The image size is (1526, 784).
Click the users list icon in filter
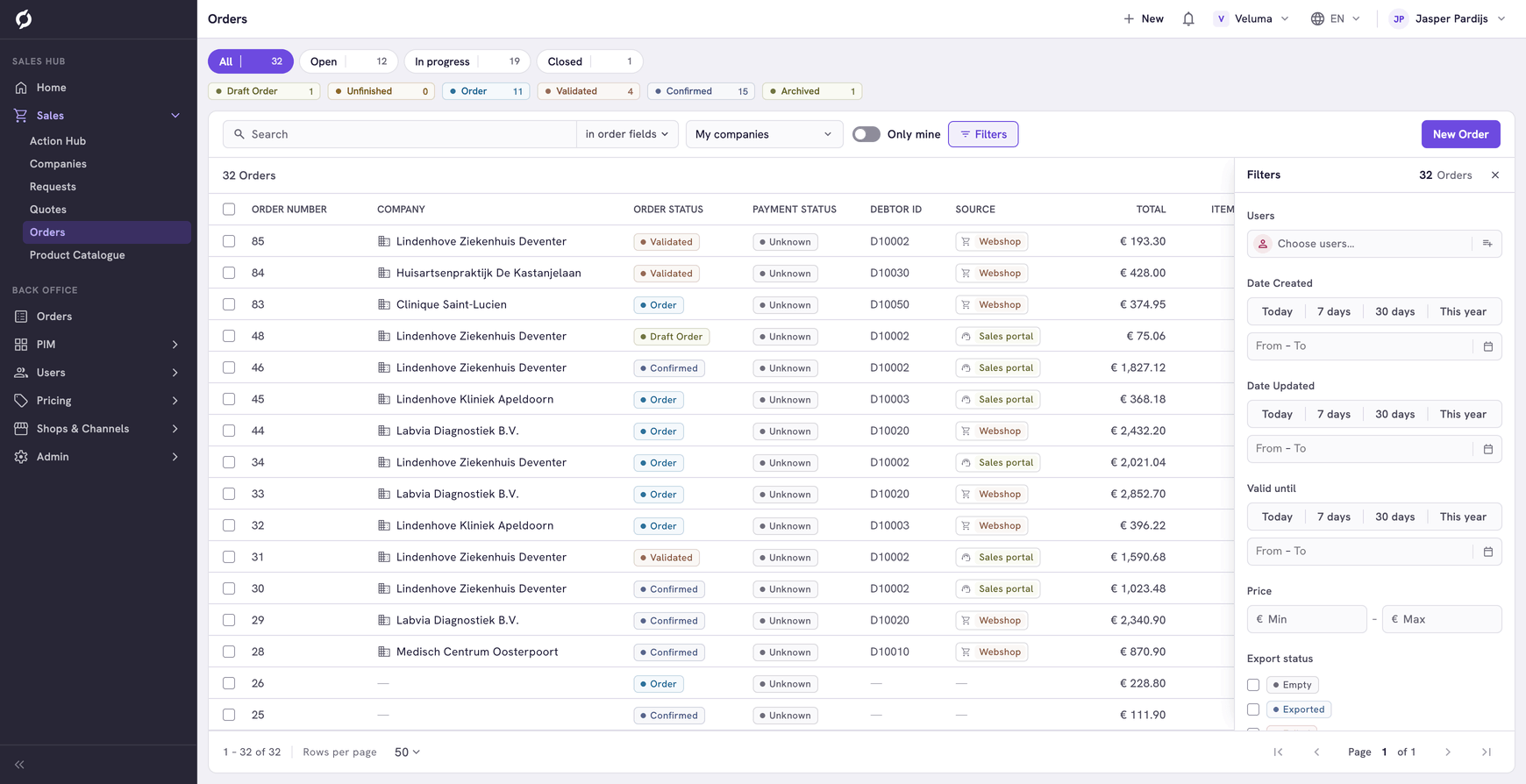click(x=1487, y=244)
